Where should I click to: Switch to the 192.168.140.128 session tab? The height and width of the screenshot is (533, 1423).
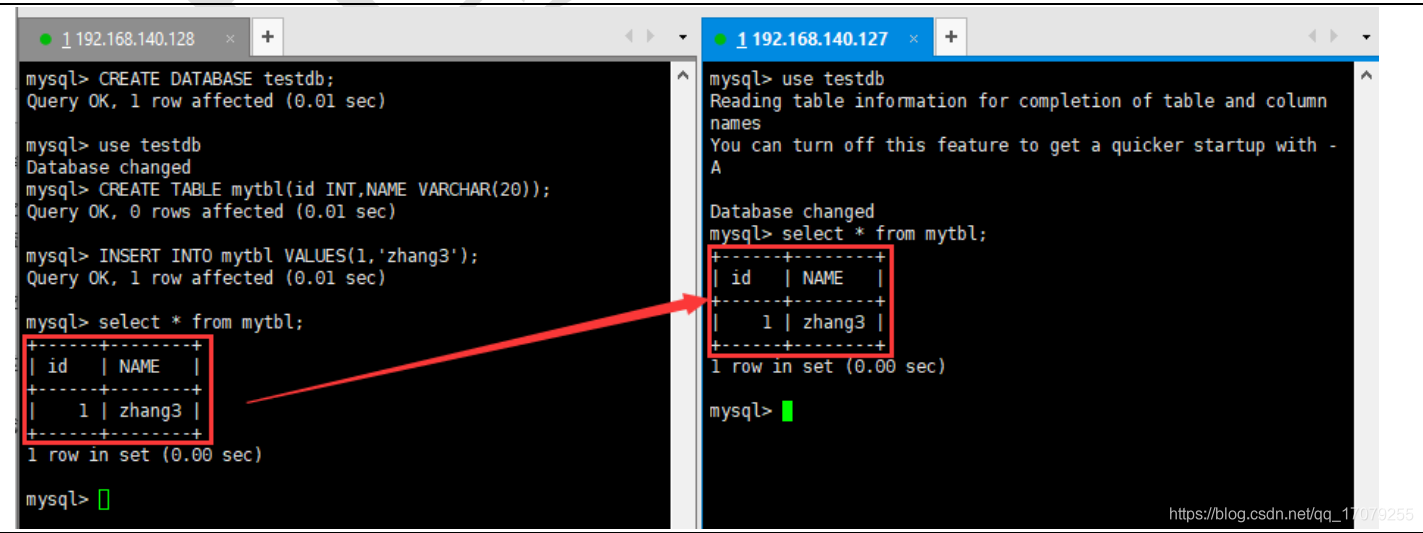[x=128, y=39]
